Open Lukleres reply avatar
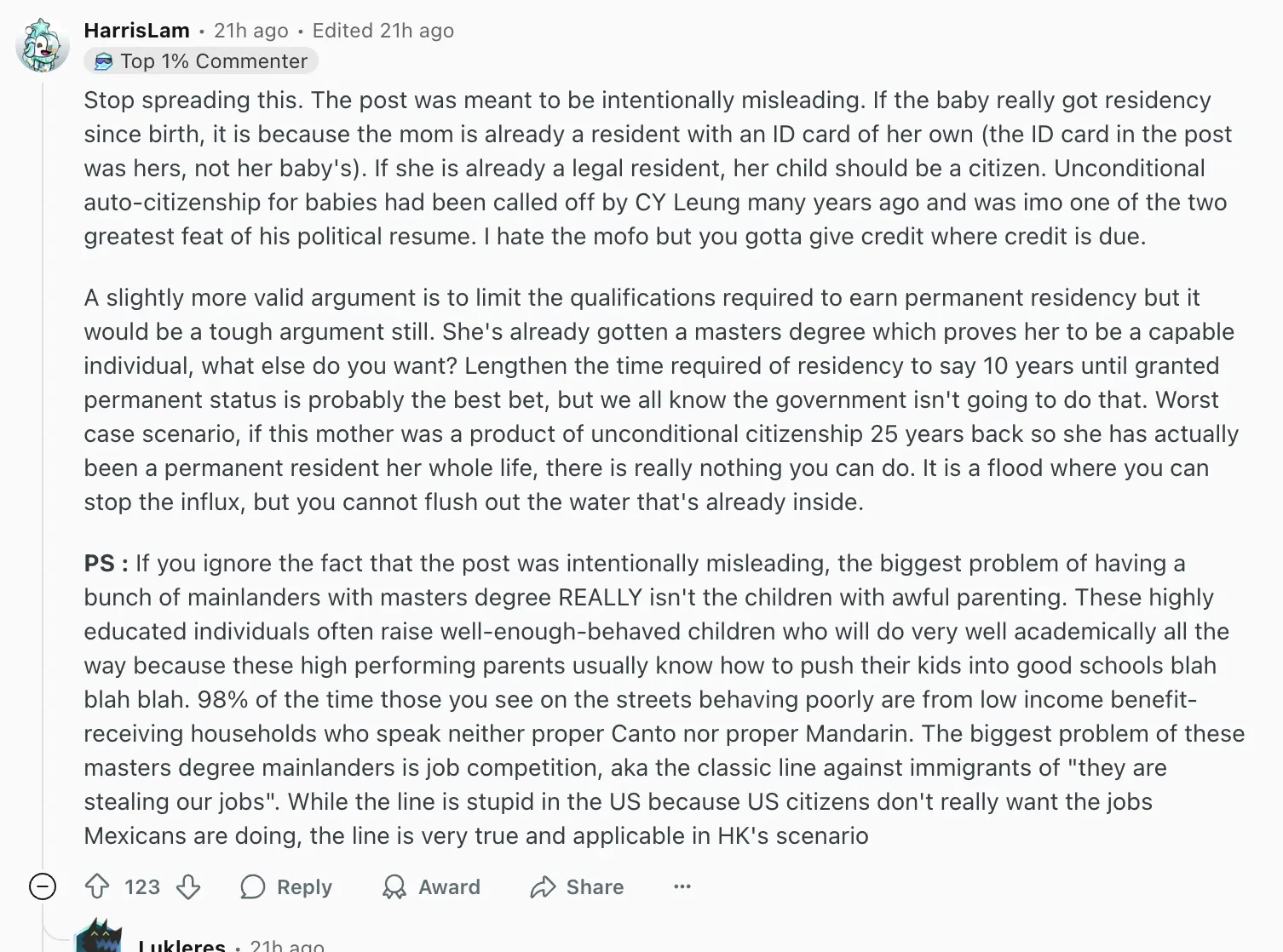Viewport: 1283px width, 952px height. click(x=99, y=937)
